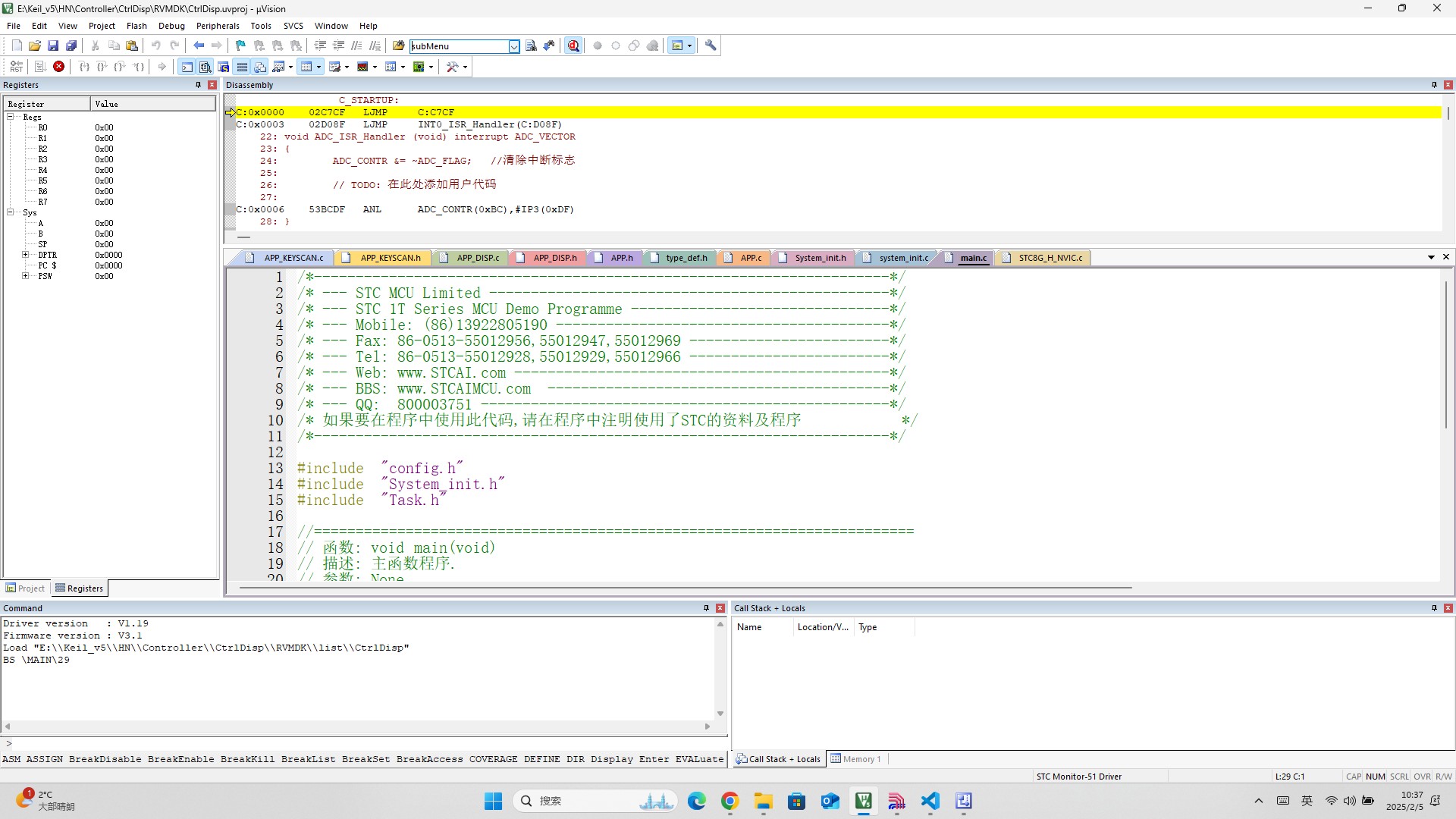Click Run to Cursor Line icon
Viewport: 1456px width, 819px height.
tap(139, 67)
